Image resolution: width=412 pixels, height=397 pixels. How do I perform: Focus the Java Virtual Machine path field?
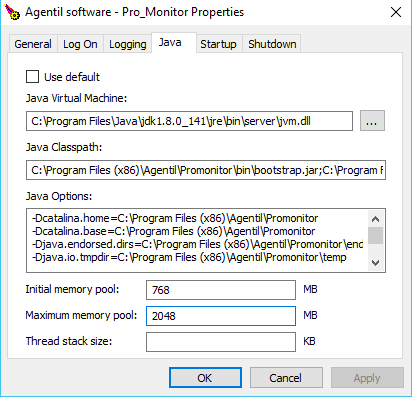(x=189, y=121)
